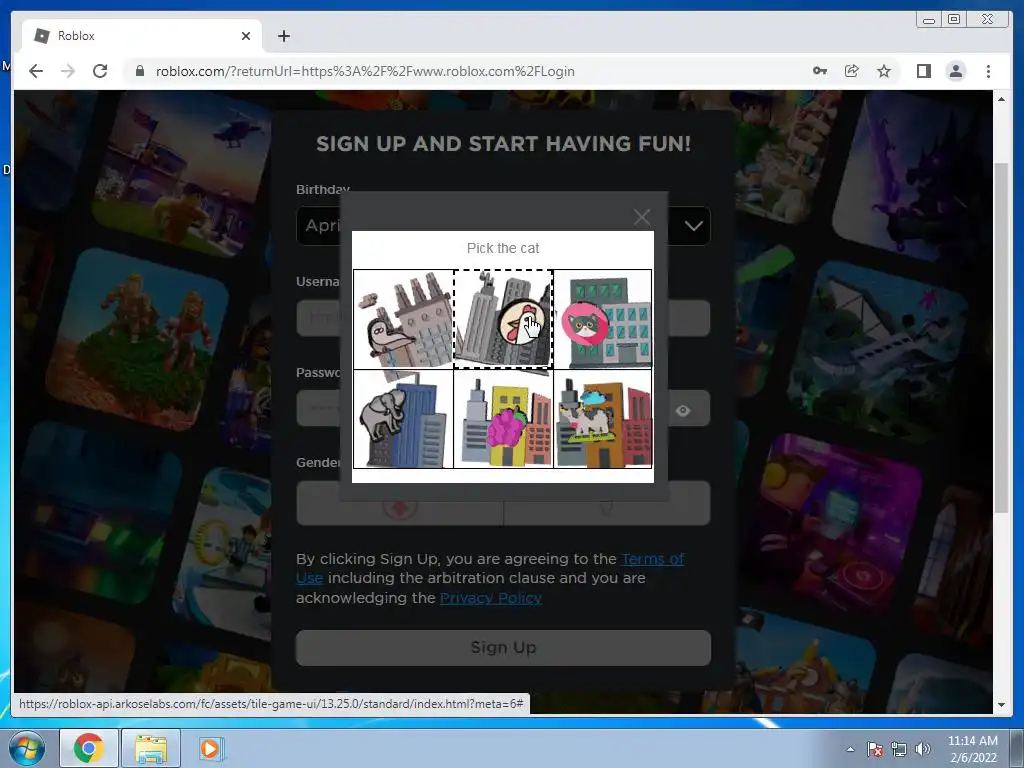Click the forward navigation arrow
Screen dimensions: 1024x768
pyautogui.click(x=68, y=71)
